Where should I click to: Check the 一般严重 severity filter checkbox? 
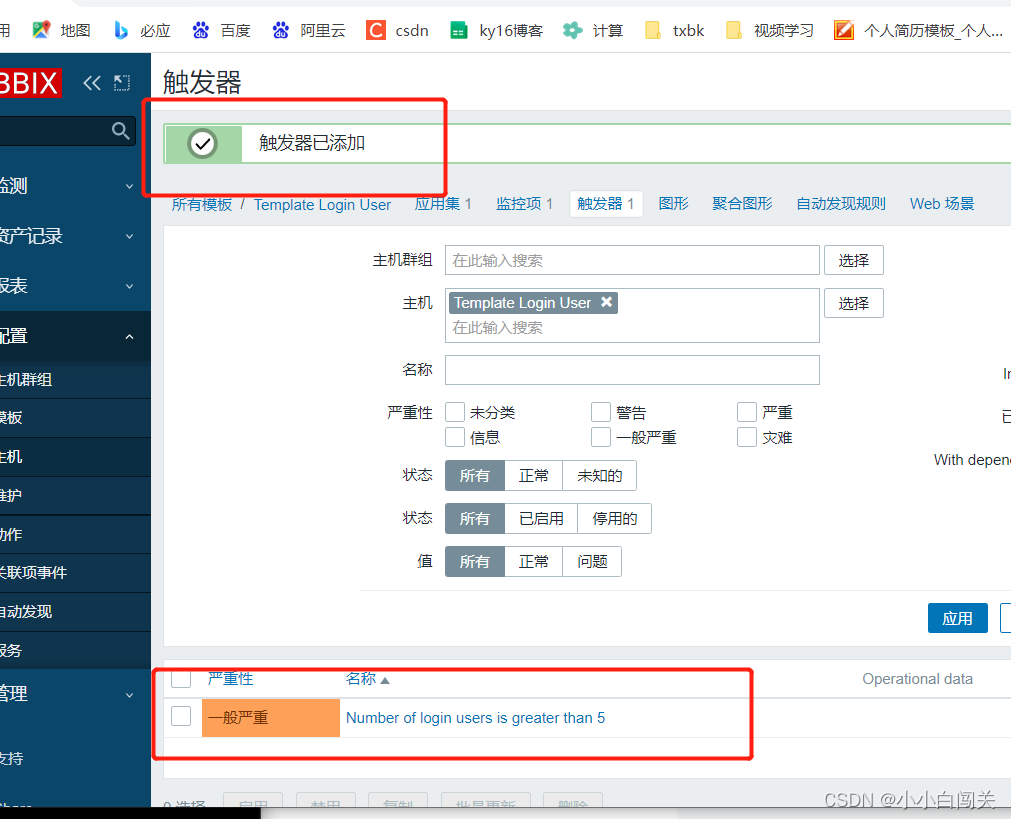(x=601, y=437)
